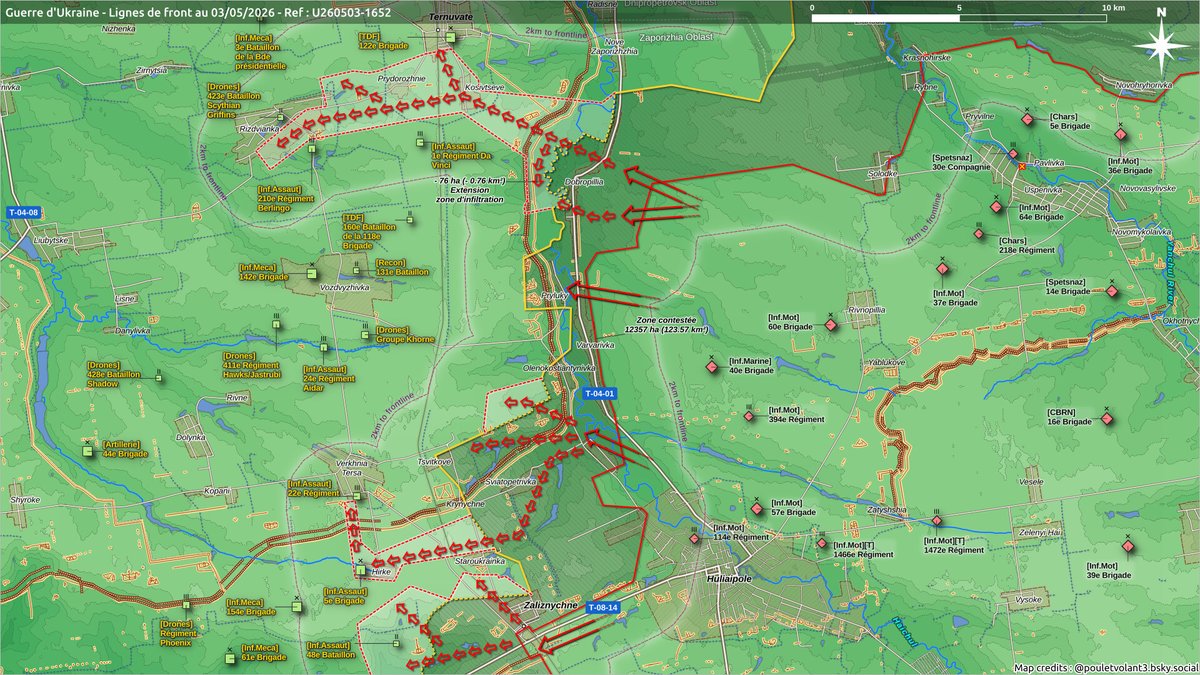Screen dimensions: 1200x675
Task: Click the 0–10 km scale bar
Action: click(959, 18)
